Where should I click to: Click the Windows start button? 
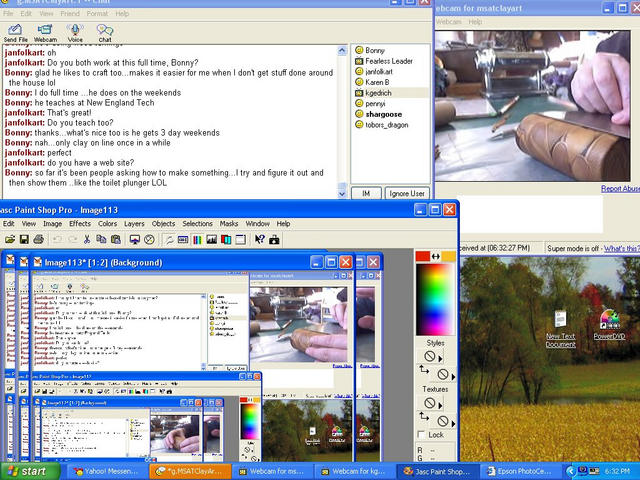[30, 471]
